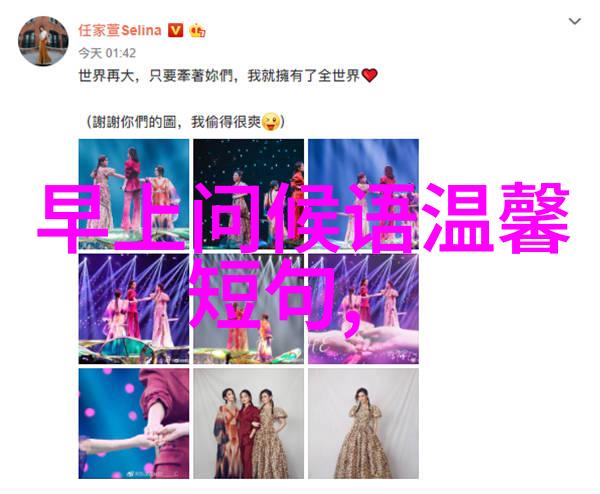Viewport: 600px width, 494px height.
Task: Open purple hands stage photo middle-right
Action: [x=364, y=309]
